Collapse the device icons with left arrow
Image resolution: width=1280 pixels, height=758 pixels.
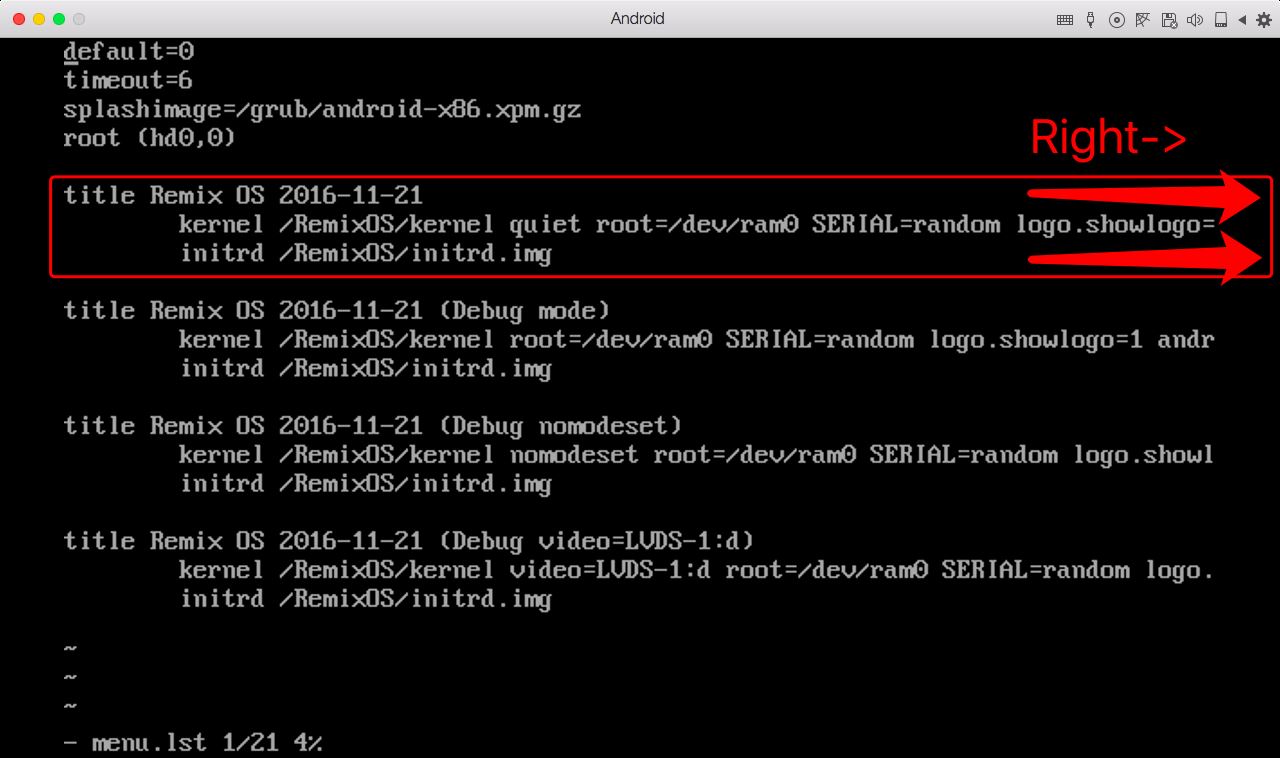1242,19
